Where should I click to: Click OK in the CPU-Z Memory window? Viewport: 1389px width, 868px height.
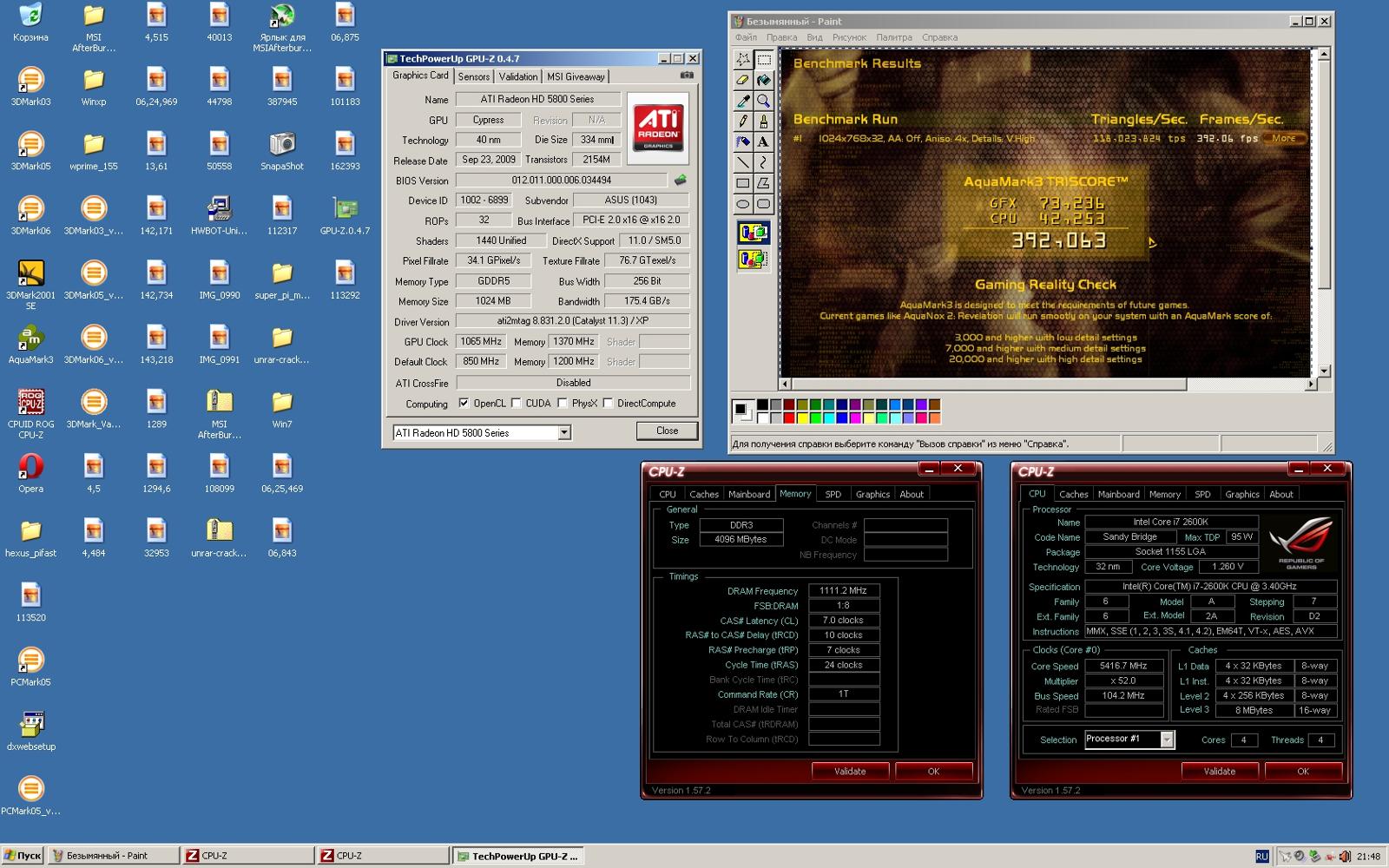pos(933,771)
